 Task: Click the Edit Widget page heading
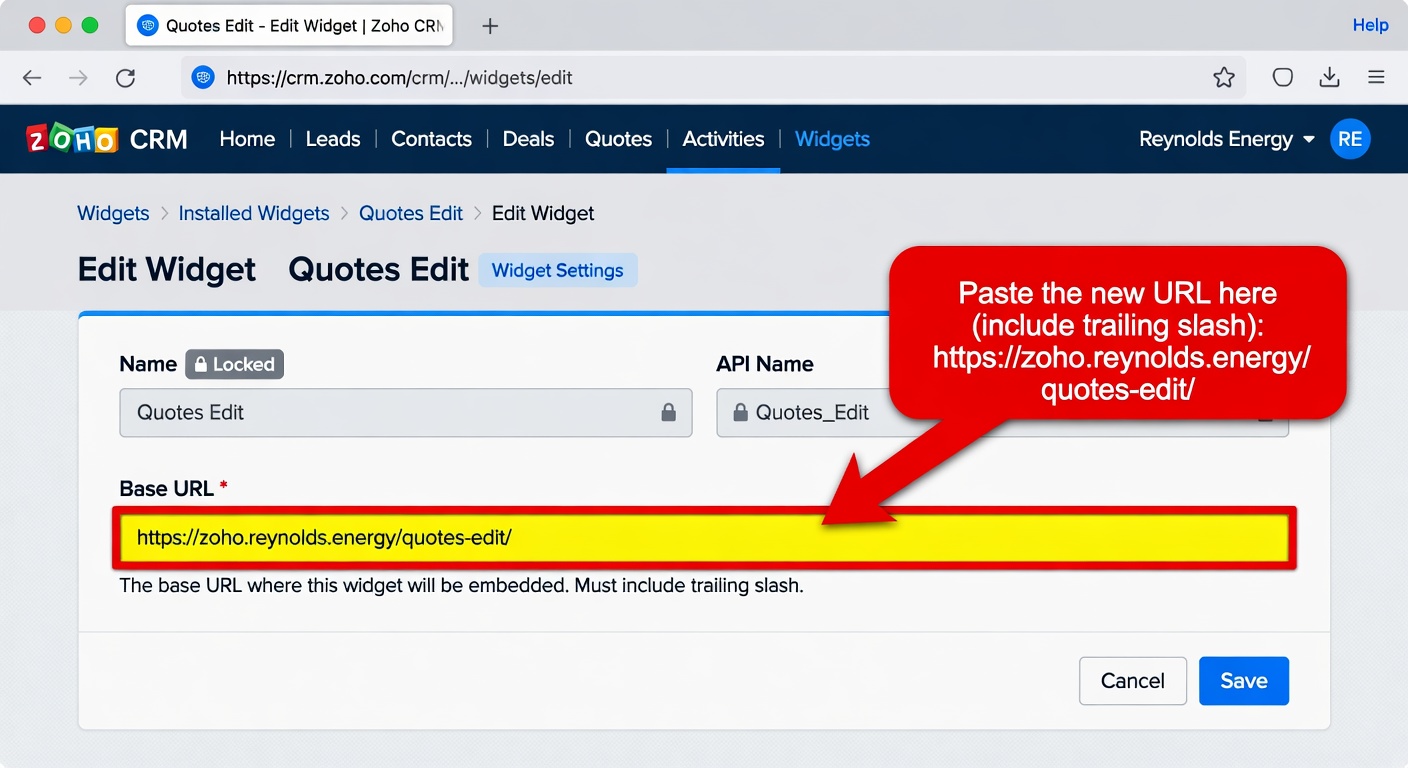pyautogui.click(x=167, y=270)
